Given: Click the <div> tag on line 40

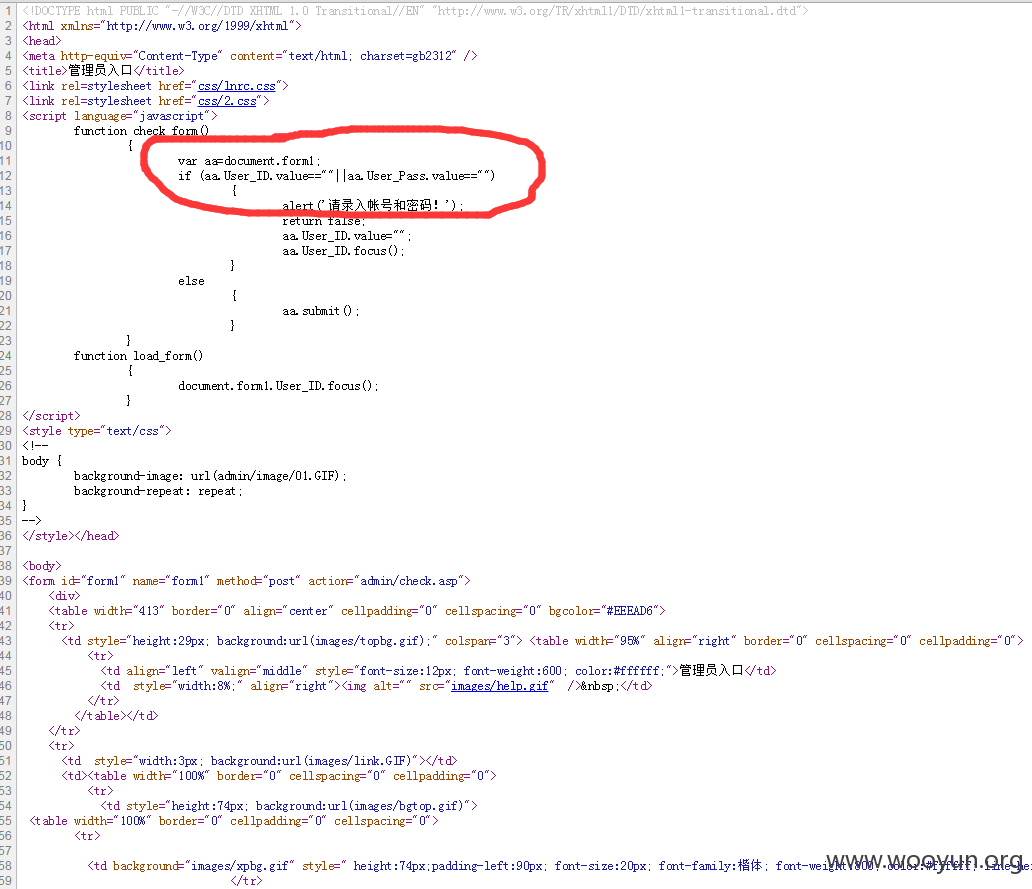Looking at the screenshot, I should [64, 596].
